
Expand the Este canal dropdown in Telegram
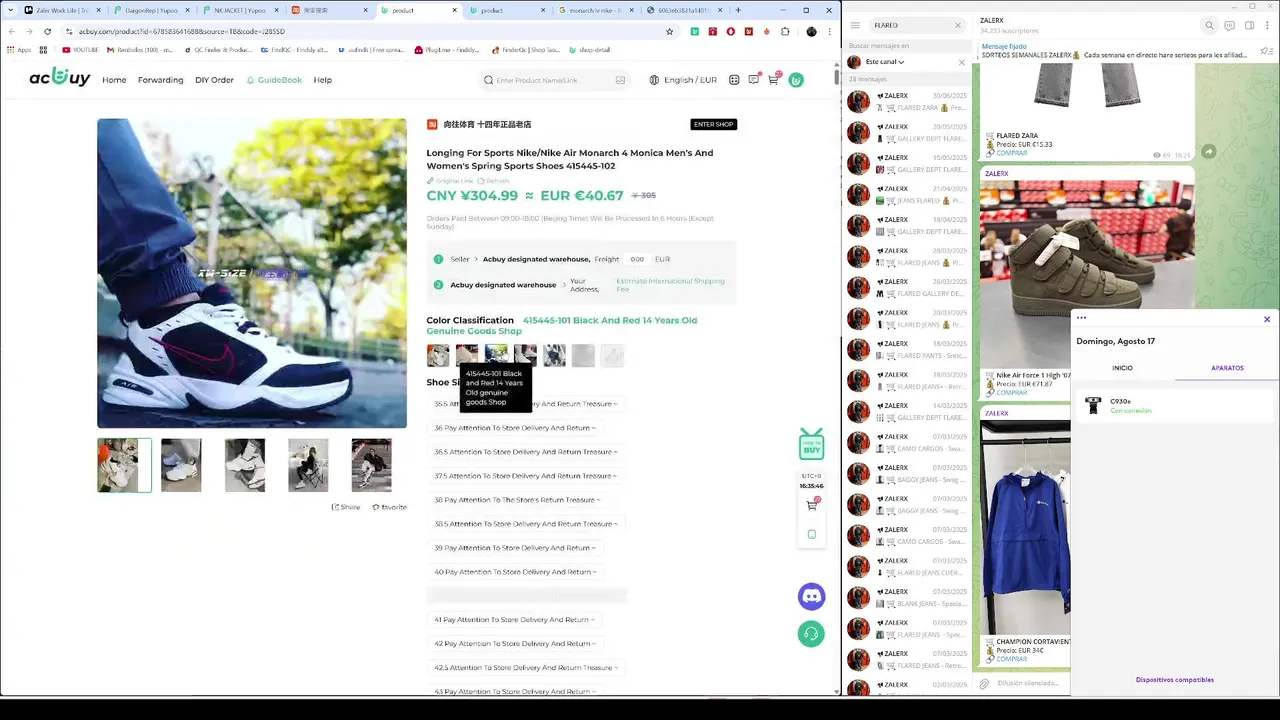885,62
